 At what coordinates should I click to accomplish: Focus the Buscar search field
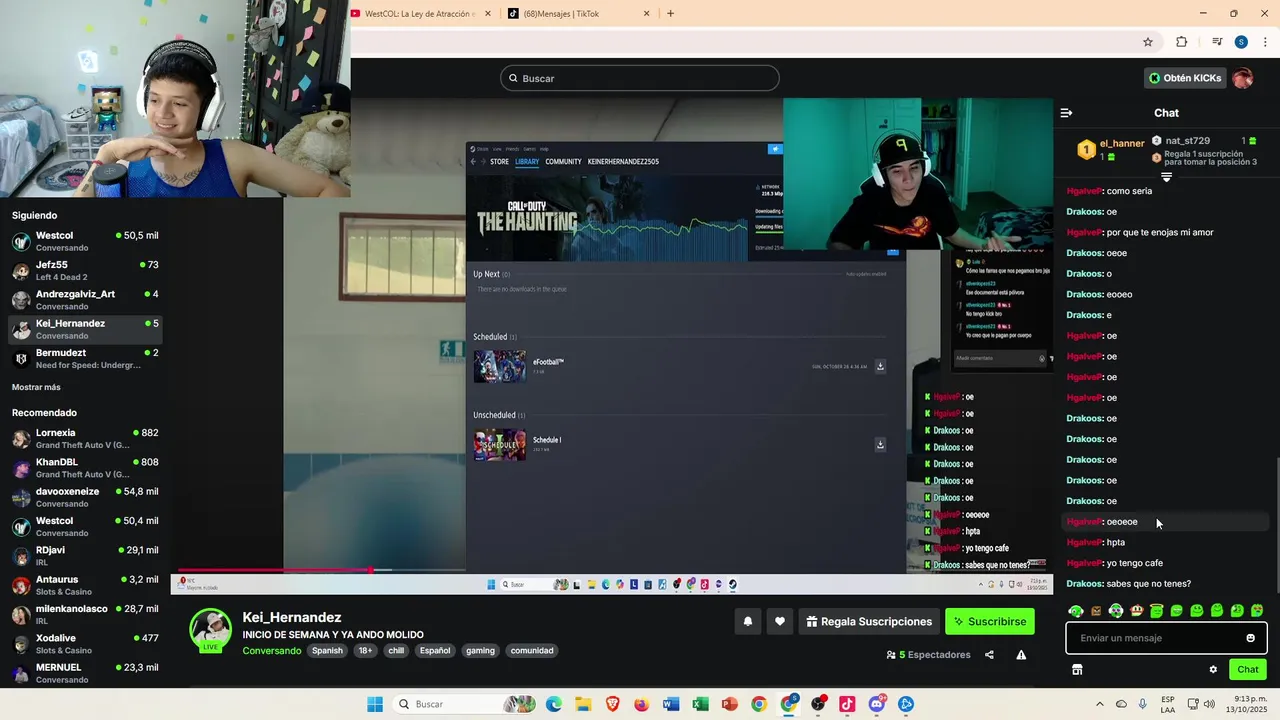[x=640, y=78]
